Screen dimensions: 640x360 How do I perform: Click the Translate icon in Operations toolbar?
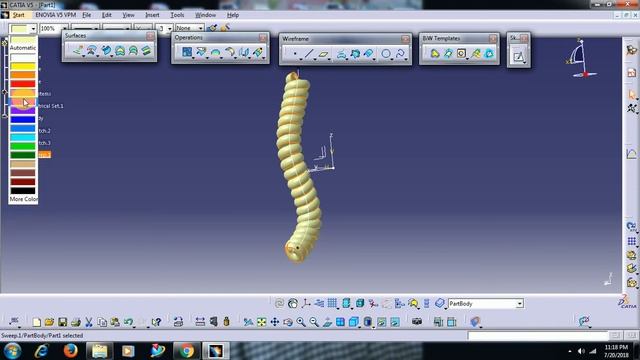tap(244, 52)
